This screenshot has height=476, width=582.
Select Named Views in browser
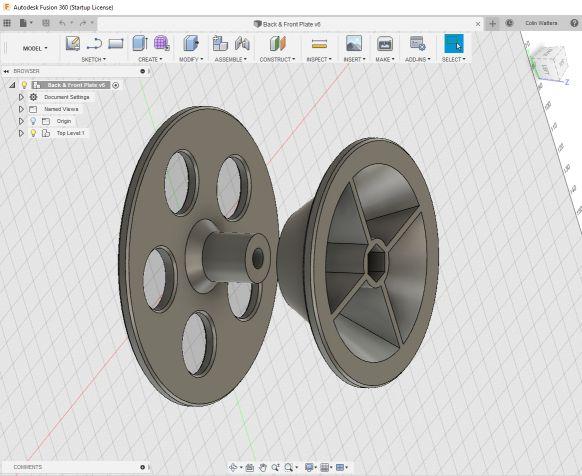pyautogui.click(x=61, y=109)
